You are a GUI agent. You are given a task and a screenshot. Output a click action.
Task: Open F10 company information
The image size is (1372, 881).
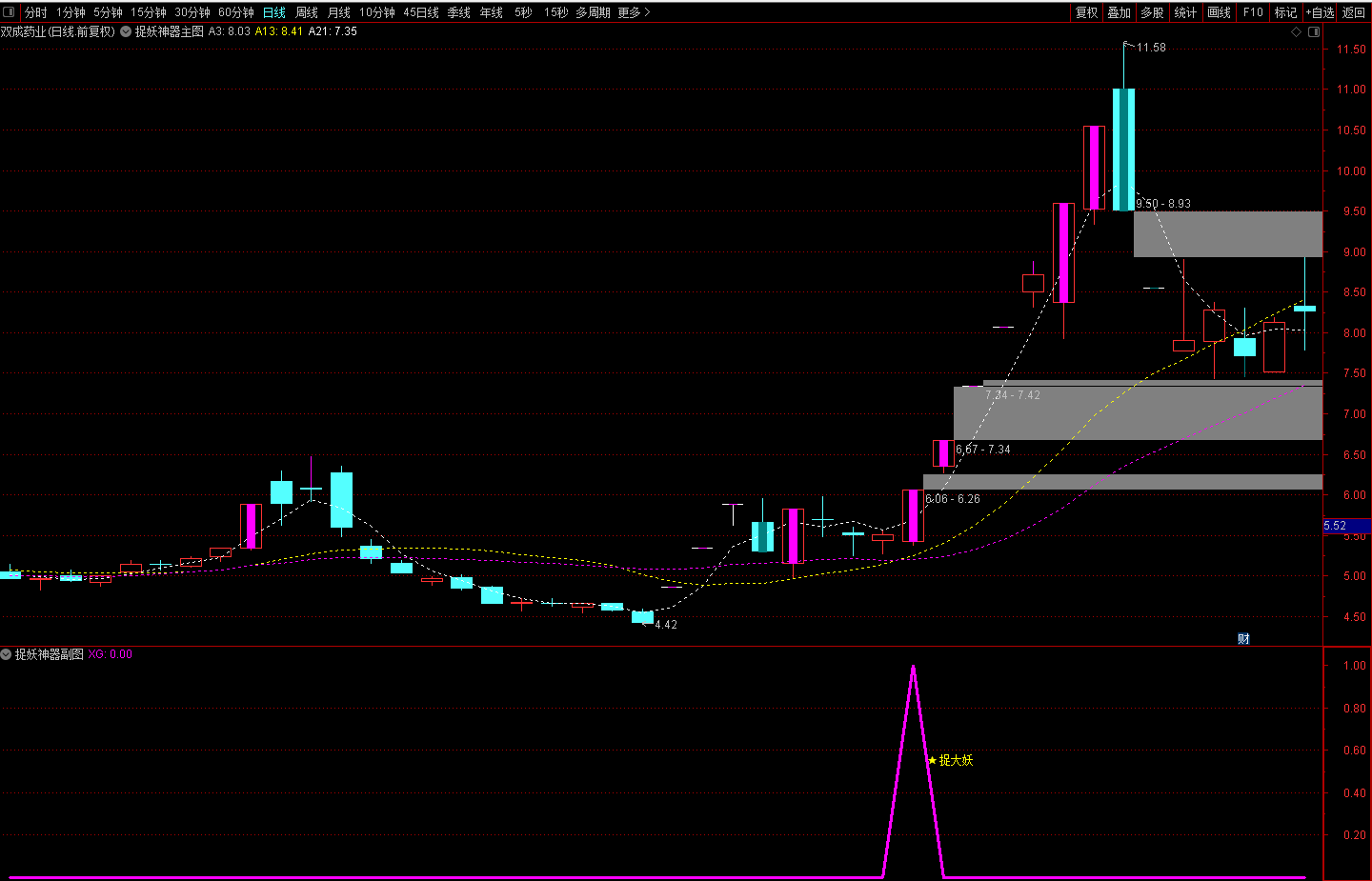[x=1253, y=12]
